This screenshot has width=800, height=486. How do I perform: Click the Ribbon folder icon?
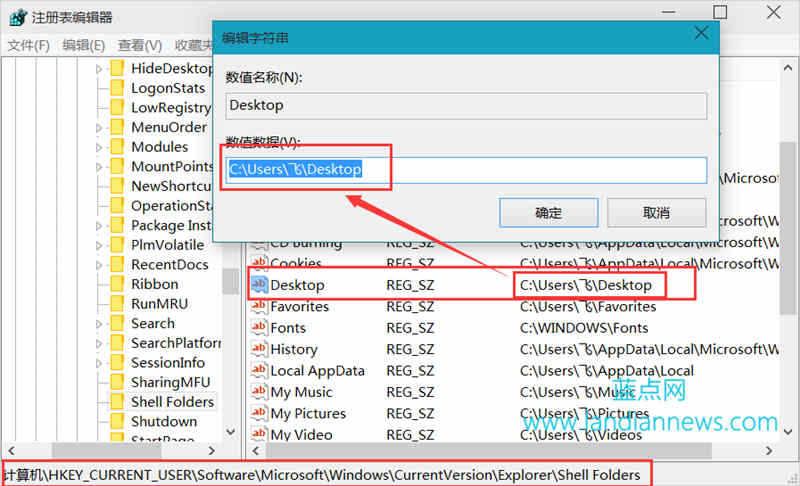pos(117,284)
